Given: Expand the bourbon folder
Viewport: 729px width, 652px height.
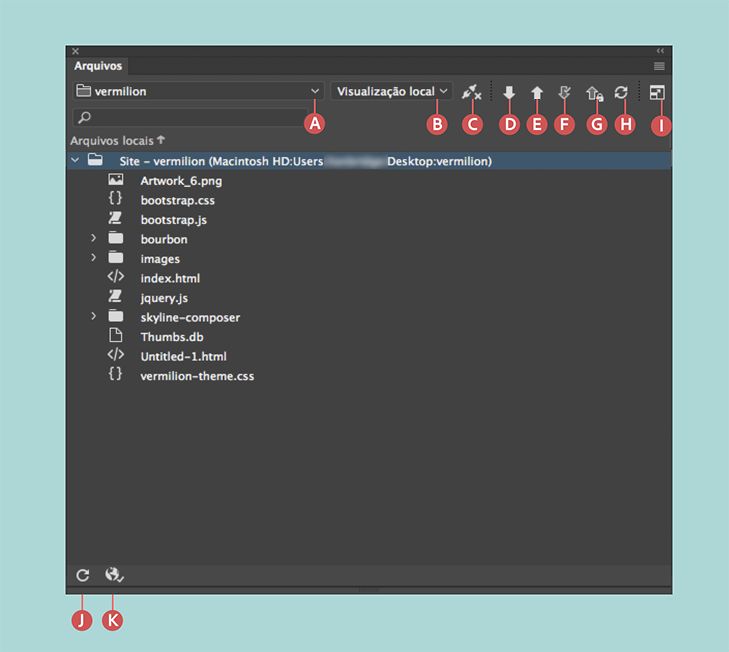Looking at the screenshot, I should pyautogui.click(x=93, y=238).
